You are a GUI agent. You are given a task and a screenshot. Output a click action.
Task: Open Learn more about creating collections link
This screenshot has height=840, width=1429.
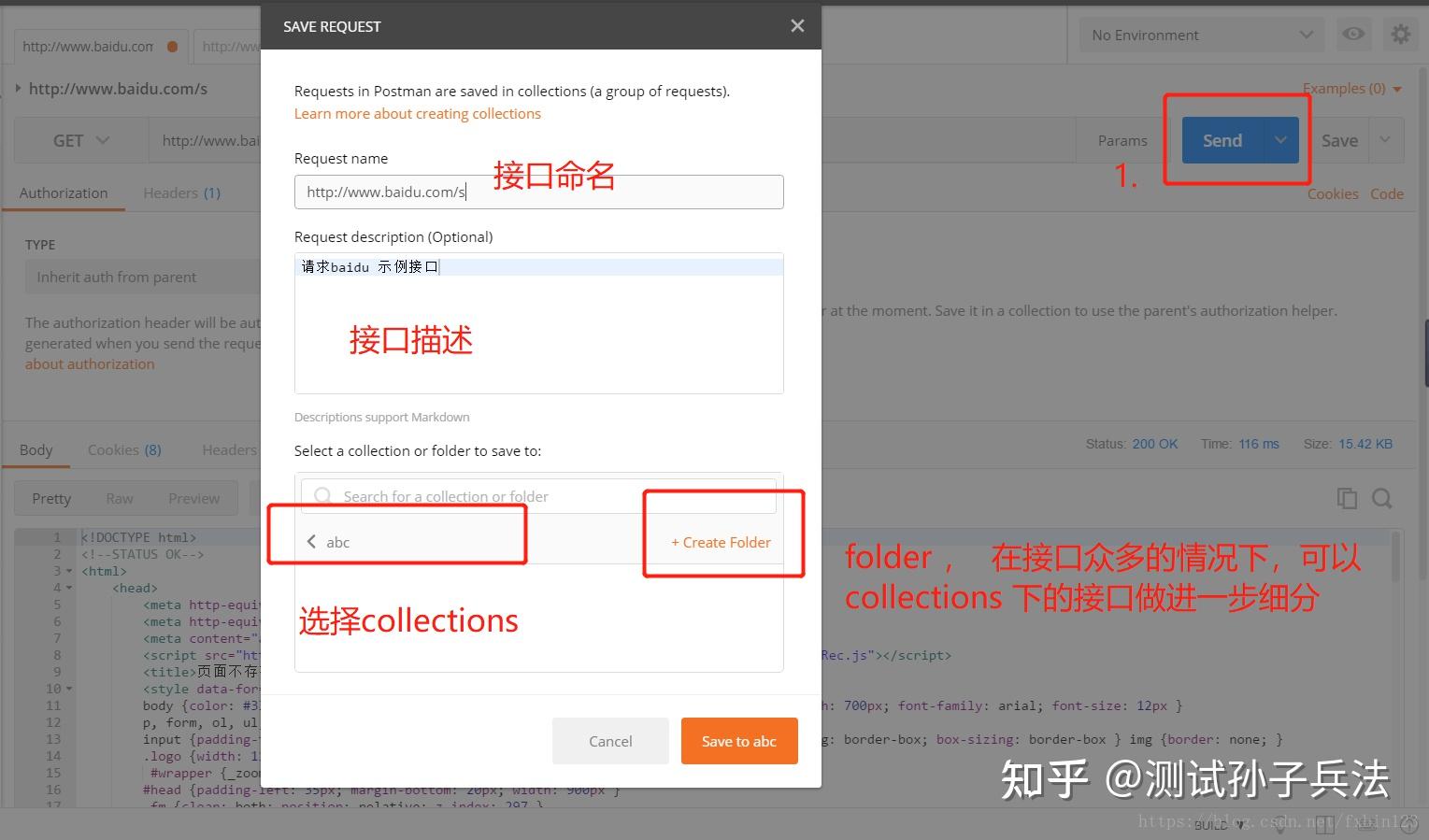pyautogui.click(x=418, y=114)
